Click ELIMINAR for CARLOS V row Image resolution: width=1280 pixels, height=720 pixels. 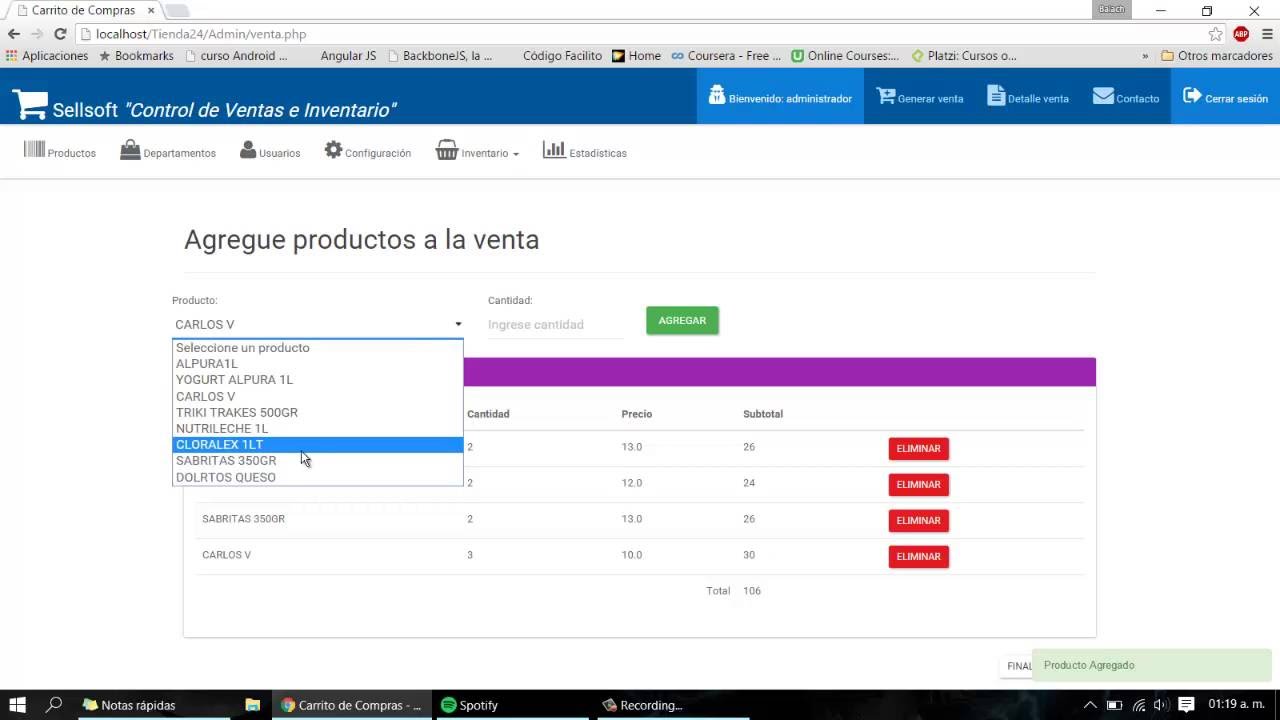pos(918,557)
